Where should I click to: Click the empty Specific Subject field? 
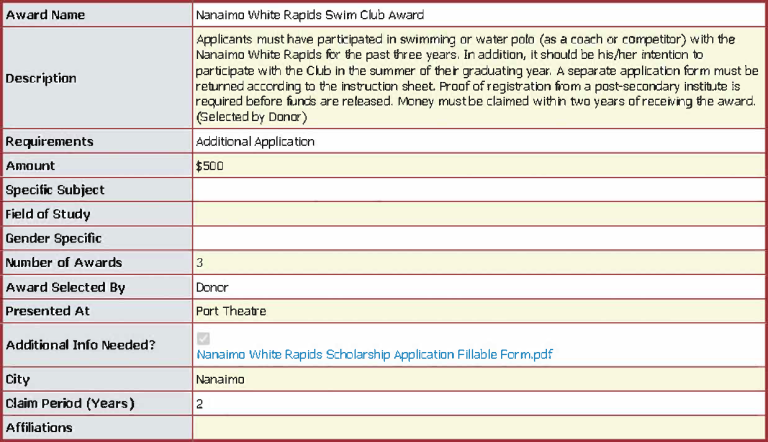coord(476,190)
